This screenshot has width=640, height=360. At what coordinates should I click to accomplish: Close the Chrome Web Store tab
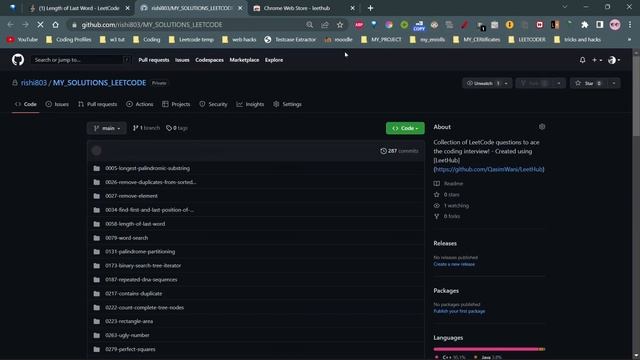click(x=353, y=8)
